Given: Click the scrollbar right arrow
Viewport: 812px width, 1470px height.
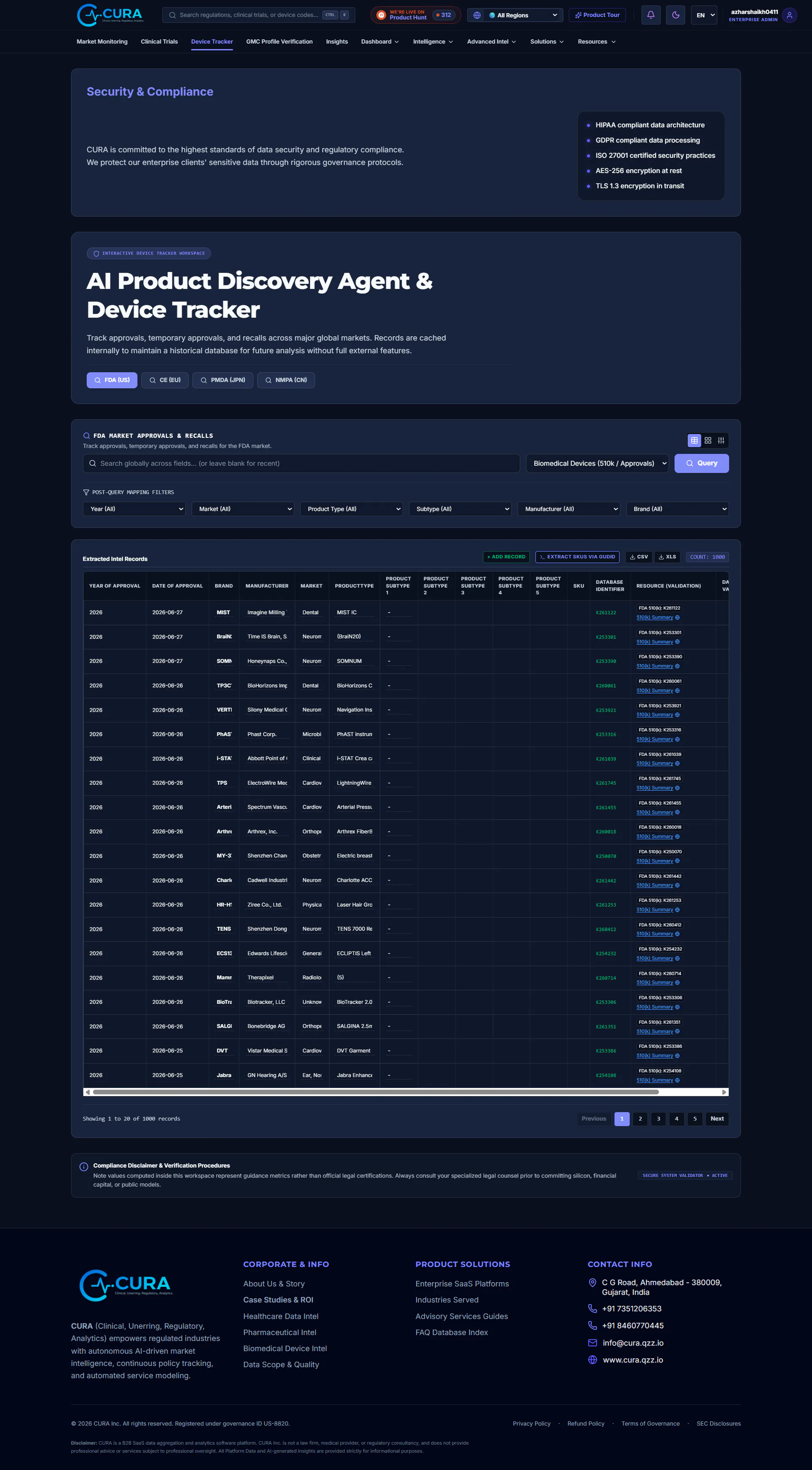Looking at the screenshot, I should coord(724,1092).
